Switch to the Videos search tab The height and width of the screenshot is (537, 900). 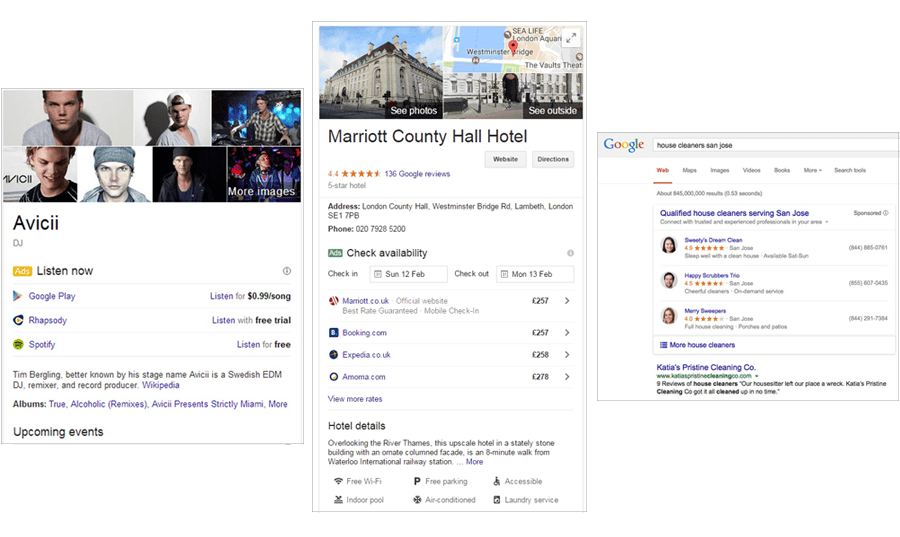(x=751, y=170)
